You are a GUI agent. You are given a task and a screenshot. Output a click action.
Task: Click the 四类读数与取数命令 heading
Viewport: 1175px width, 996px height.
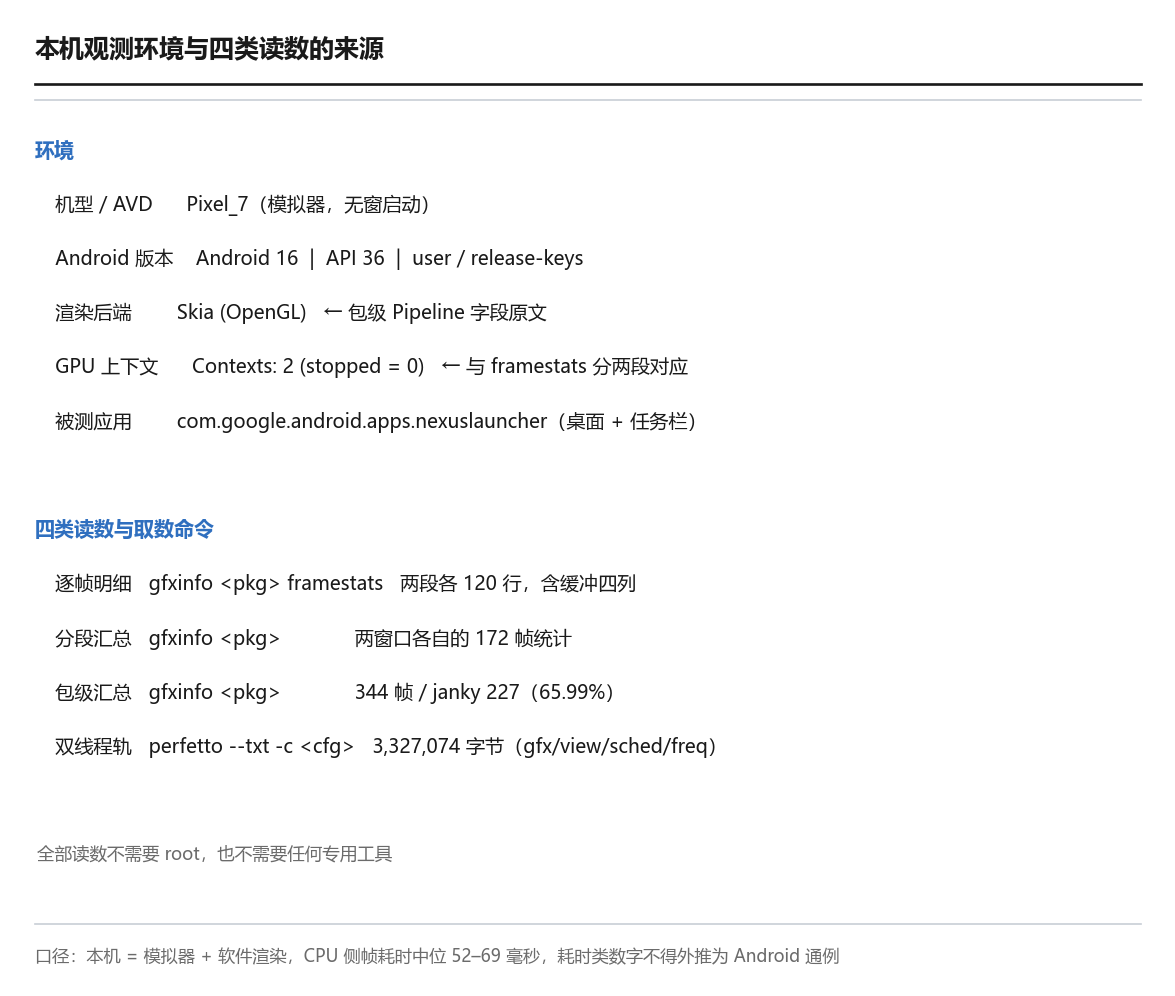click(x=124, y=530)
